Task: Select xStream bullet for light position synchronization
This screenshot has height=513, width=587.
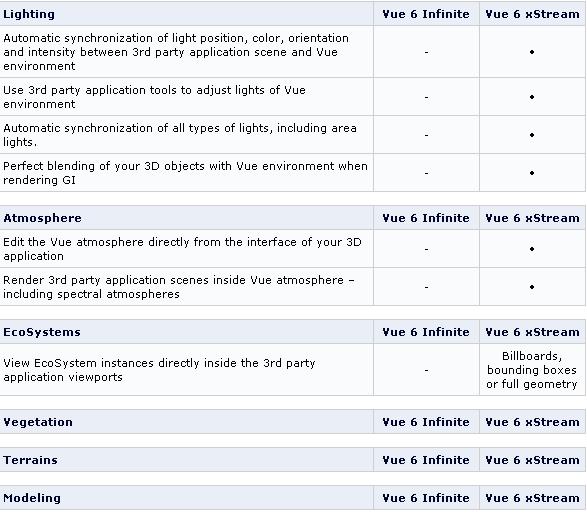Action: tap(532, 52)
